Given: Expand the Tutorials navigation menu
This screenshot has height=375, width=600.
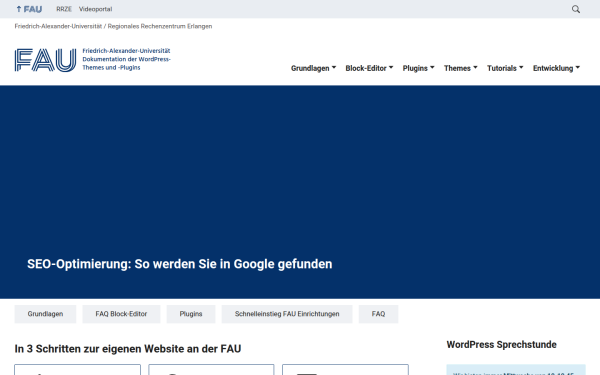Looking at the screenshot, I should pos(505,68).
